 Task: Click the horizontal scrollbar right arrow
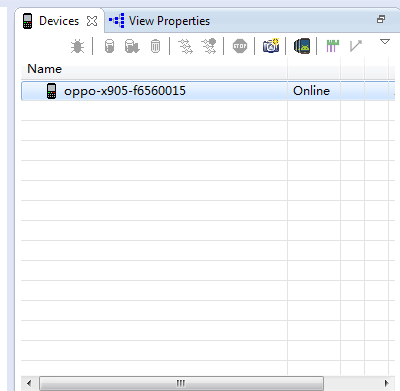[387, 383]
